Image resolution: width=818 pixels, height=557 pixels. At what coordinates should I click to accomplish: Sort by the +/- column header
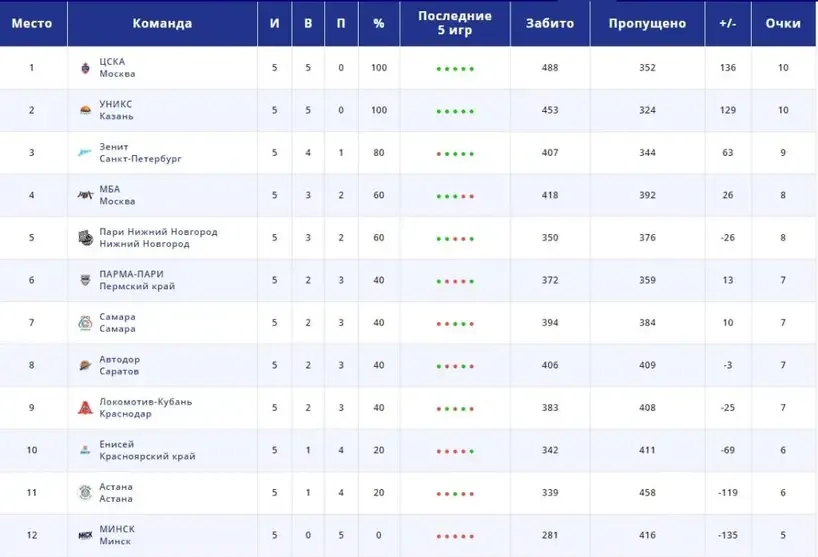728,23
